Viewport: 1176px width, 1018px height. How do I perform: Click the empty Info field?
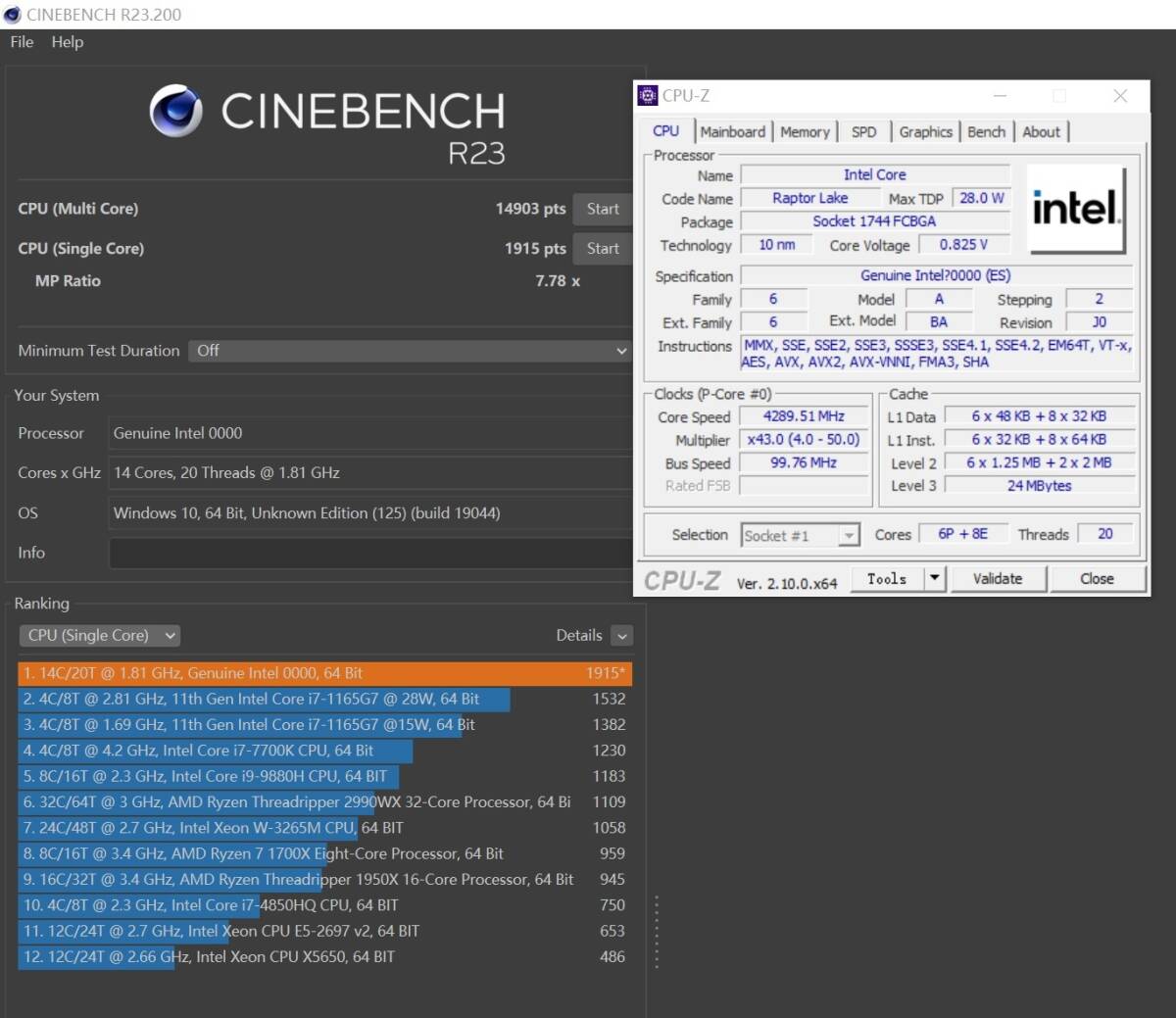point(369,553)
